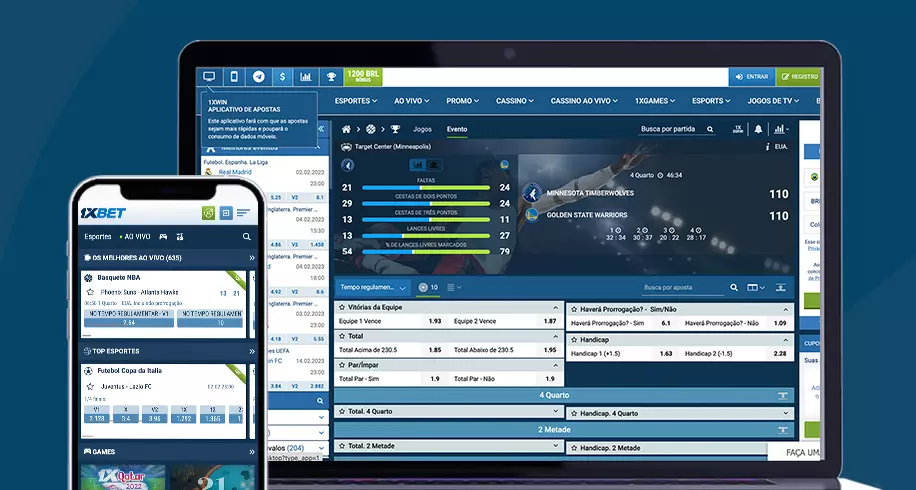
Task: Click the REGISTRO sign-up button
Action: click(799, 77)
